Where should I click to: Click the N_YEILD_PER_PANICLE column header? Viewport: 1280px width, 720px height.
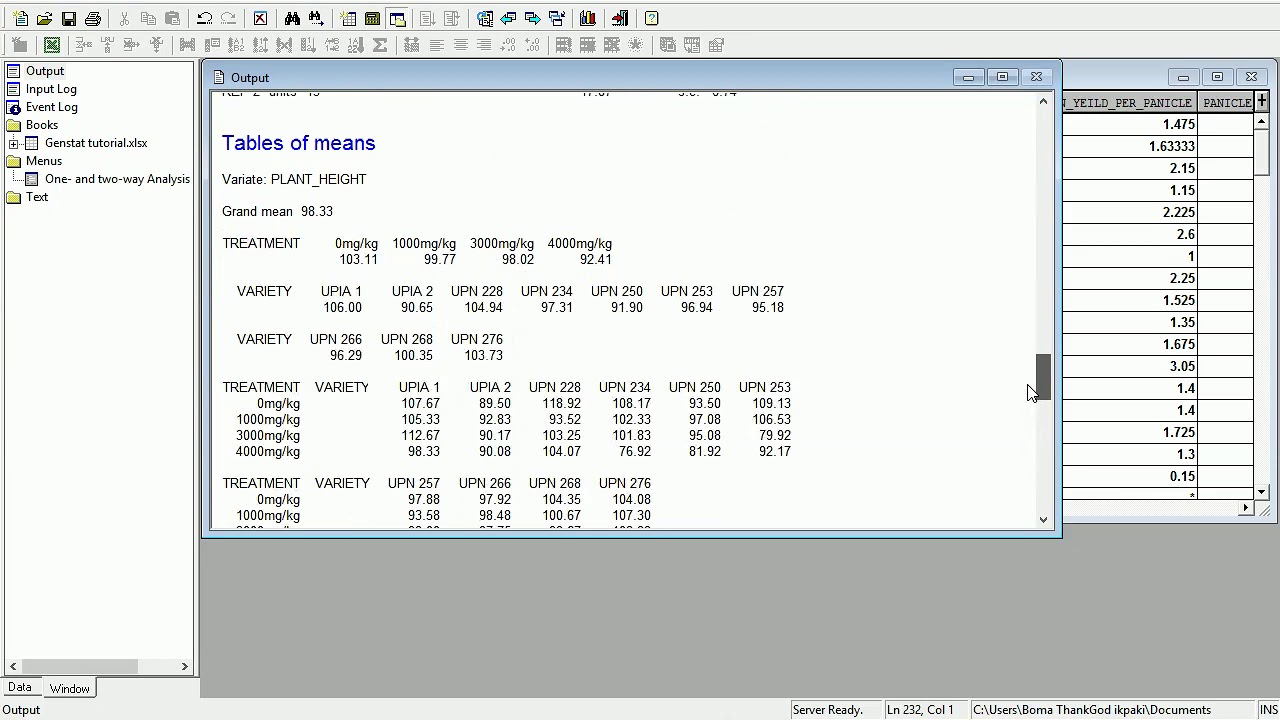pos(1130,103)
